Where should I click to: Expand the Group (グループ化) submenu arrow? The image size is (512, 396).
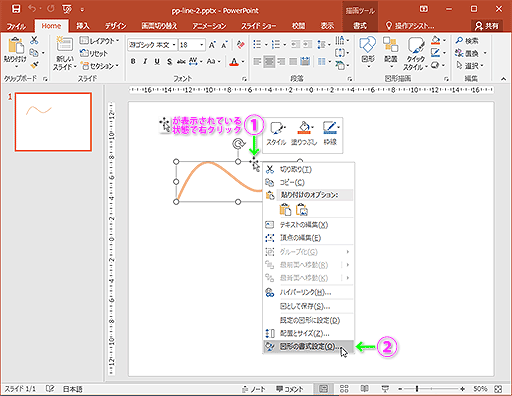347,252
